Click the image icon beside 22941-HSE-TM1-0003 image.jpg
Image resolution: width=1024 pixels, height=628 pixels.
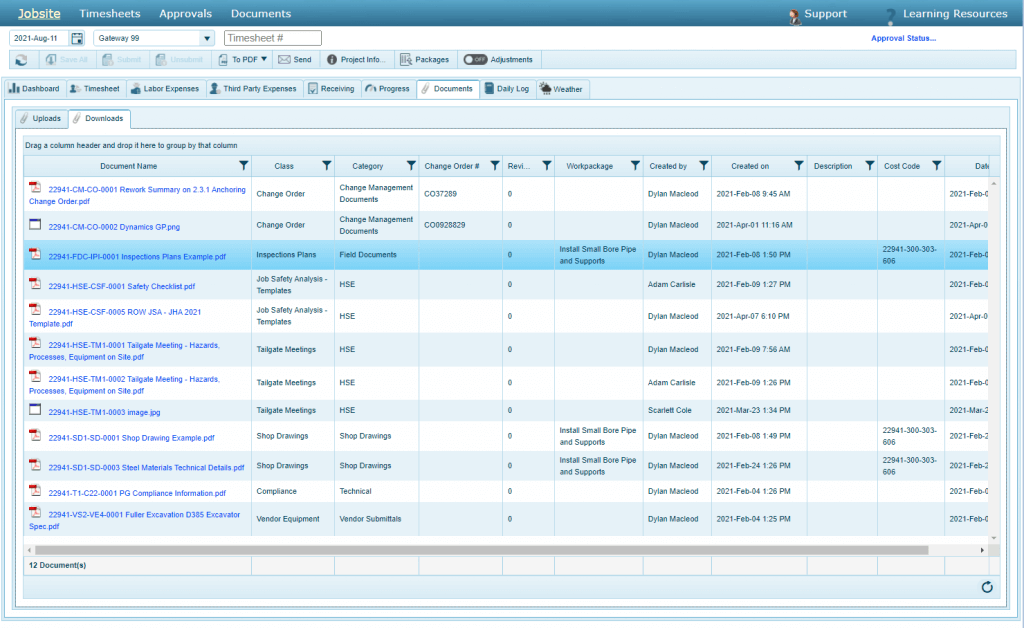[x=33, y=410]
